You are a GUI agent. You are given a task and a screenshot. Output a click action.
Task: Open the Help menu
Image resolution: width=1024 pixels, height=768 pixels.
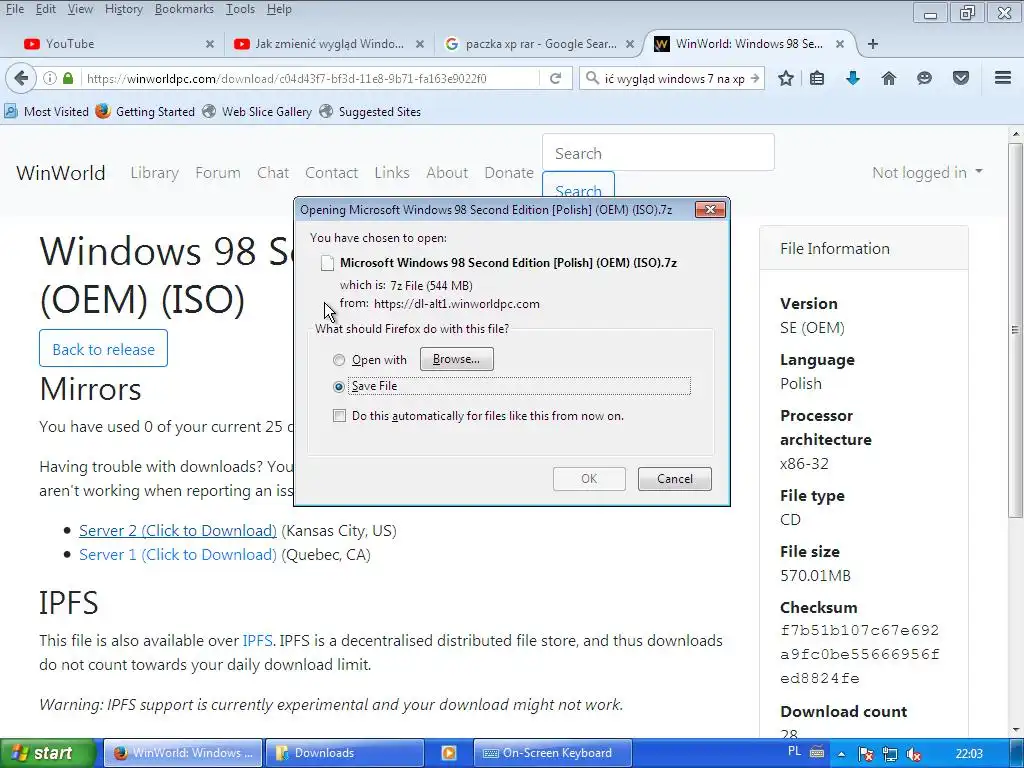tap(279, 9)
